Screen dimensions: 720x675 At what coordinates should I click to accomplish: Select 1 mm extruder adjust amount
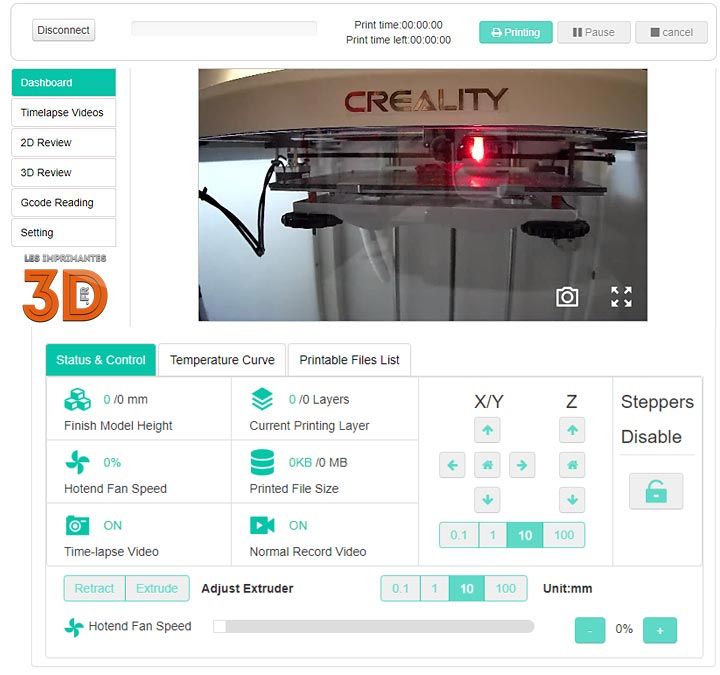434,588
